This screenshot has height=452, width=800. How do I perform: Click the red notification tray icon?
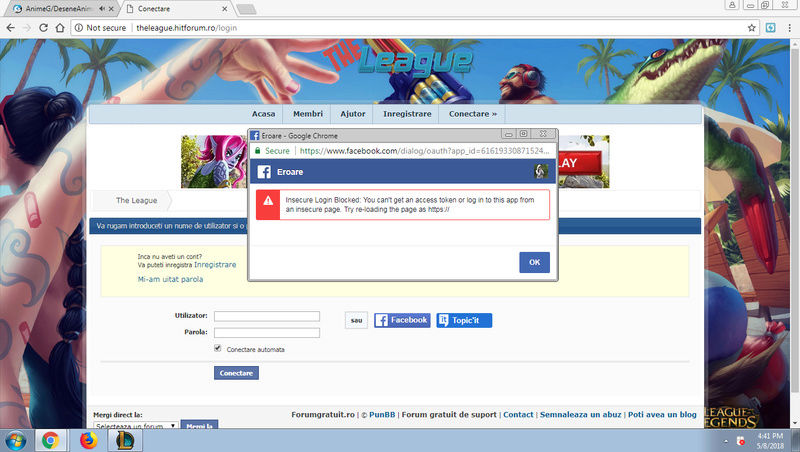741,441
